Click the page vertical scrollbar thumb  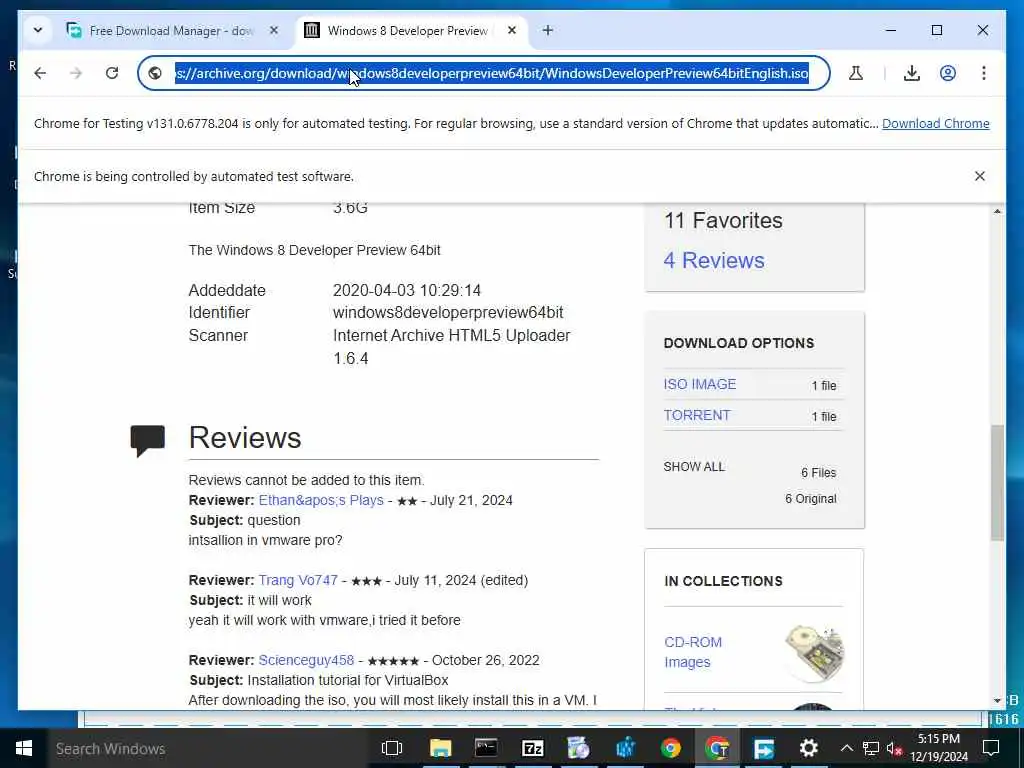click(997, 483)
